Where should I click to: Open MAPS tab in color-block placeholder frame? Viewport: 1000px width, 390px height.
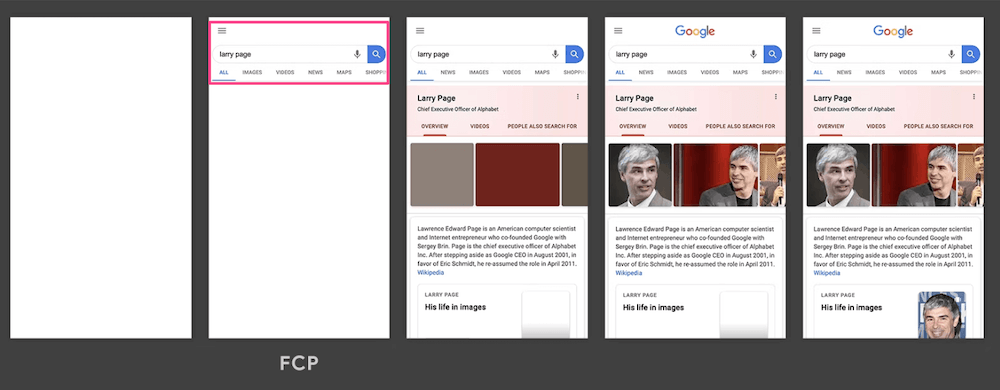542,73
